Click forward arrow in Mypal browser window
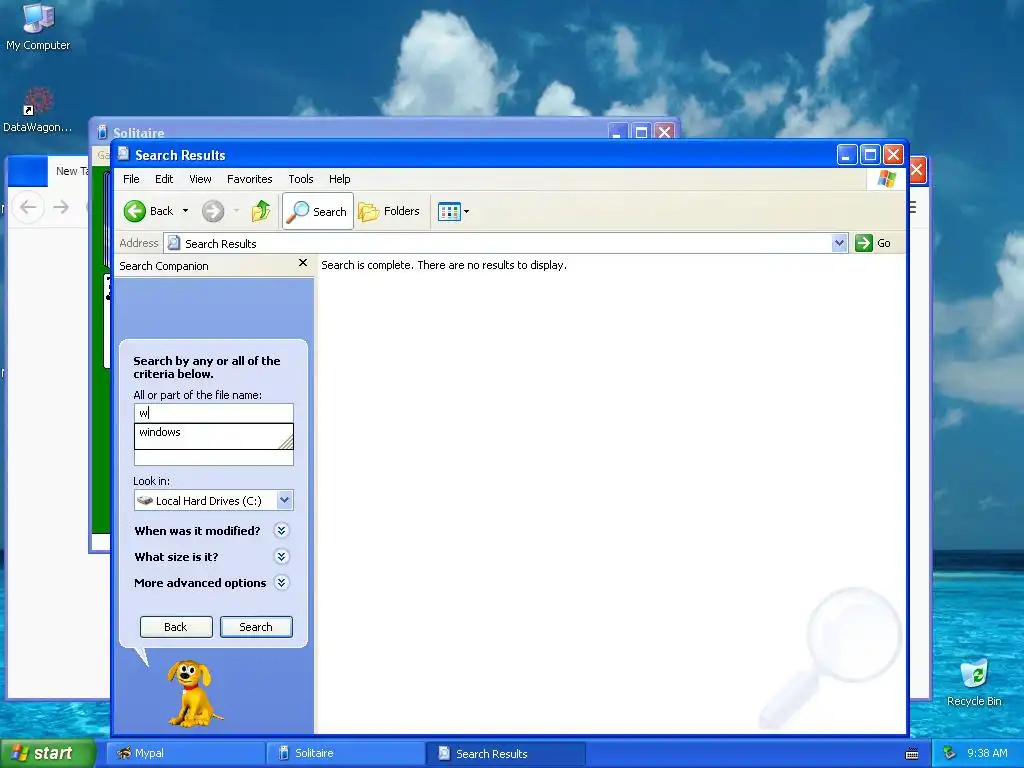This screenshot has height=768, width=1024. point(61,207)
